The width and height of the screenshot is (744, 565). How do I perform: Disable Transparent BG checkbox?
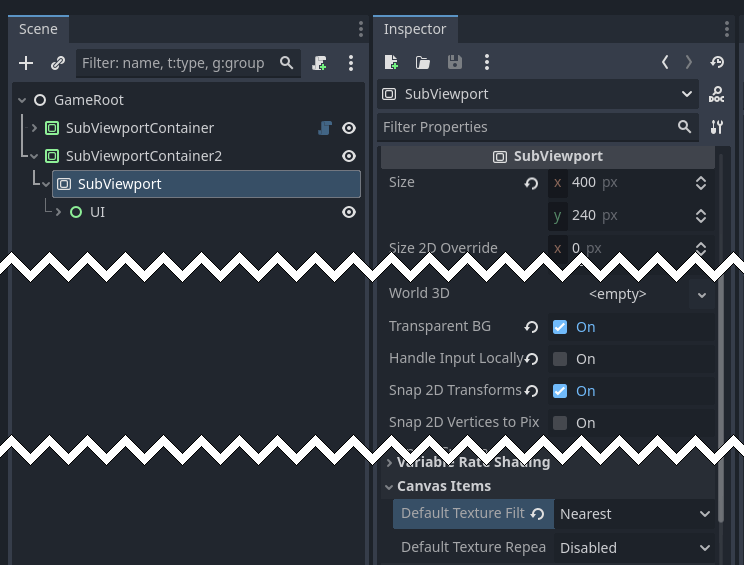click(x=560, y=327)
